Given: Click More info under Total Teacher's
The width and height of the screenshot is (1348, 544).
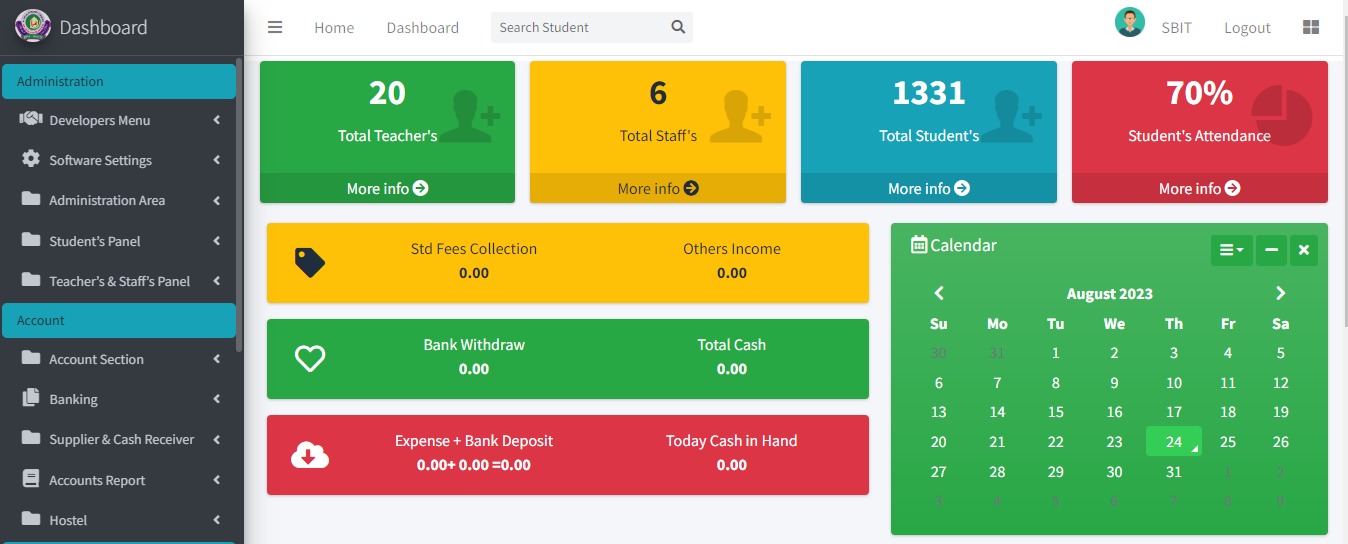Looking at the screenshot, I should [387, 188].
